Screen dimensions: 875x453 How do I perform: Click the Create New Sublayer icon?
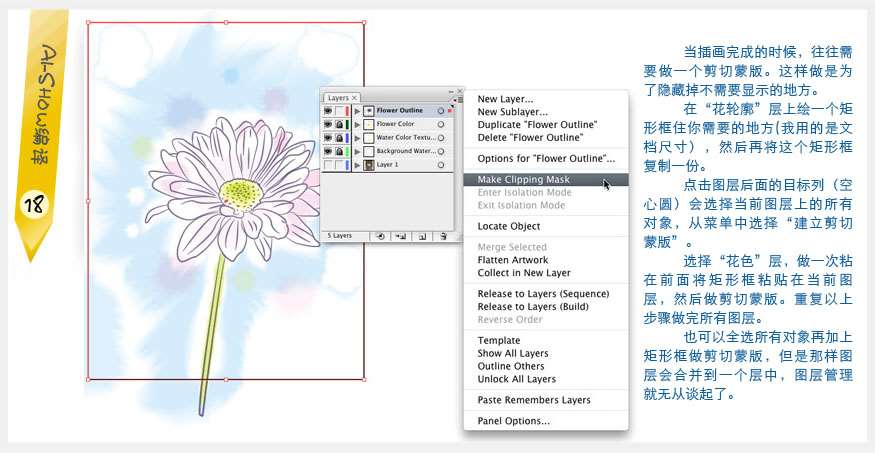(x=401, y=236)
